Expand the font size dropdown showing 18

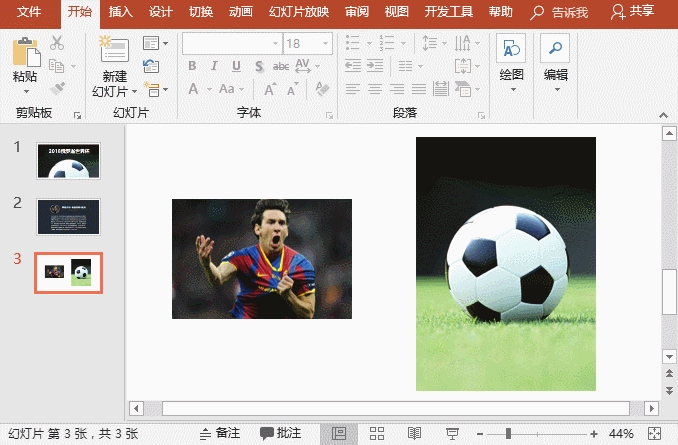click(324, 44)
